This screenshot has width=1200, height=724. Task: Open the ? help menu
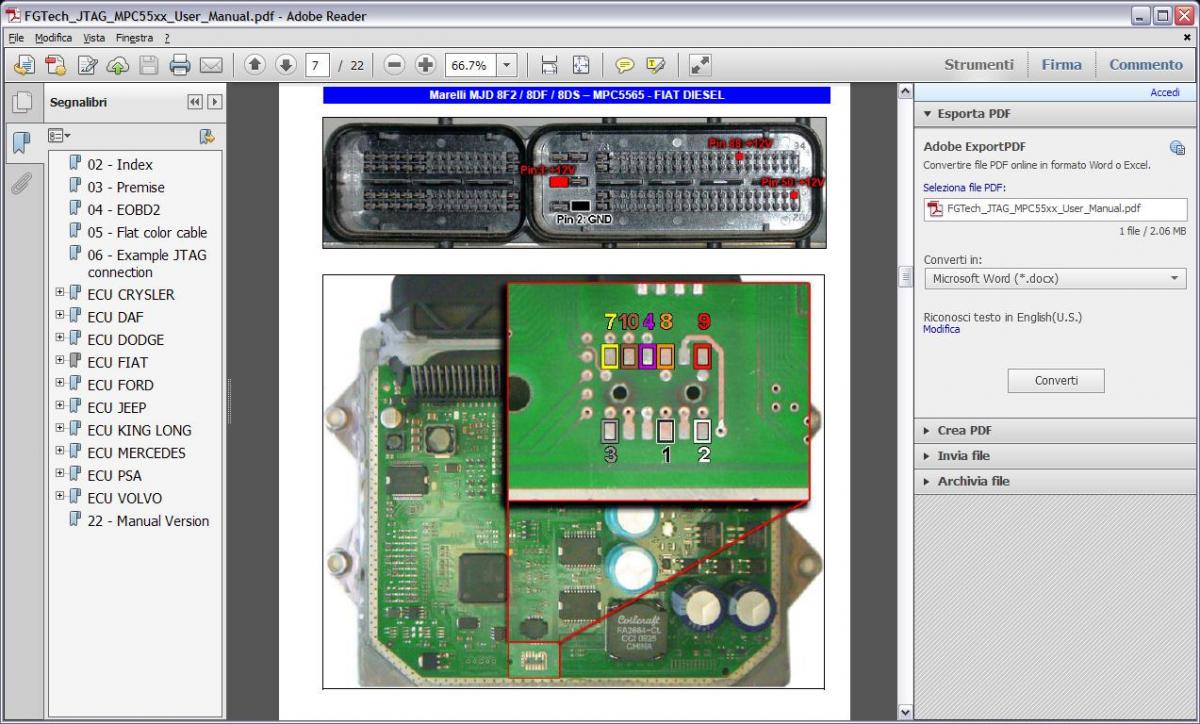click(x=167, y=38)
